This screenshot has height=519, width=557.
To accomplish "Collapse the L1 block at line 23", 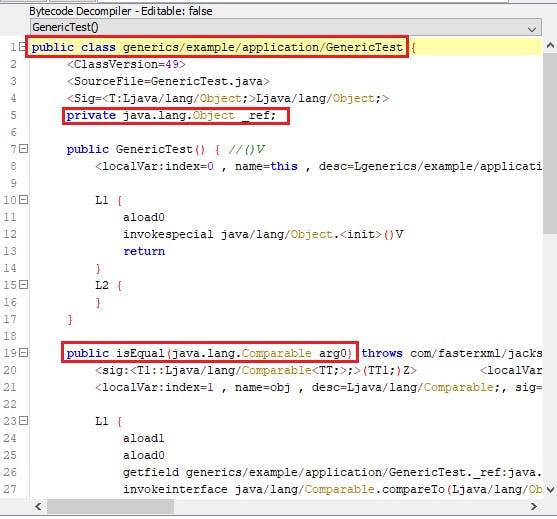I will pyautogui.click(x=23, y=421).
